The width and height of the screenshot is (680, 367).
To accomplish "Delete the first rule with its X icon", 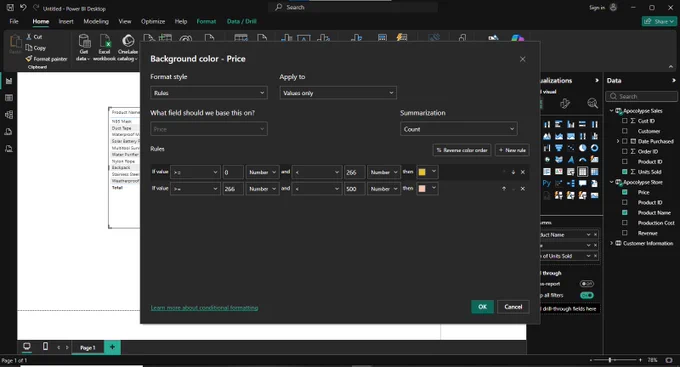I will 523,172.
